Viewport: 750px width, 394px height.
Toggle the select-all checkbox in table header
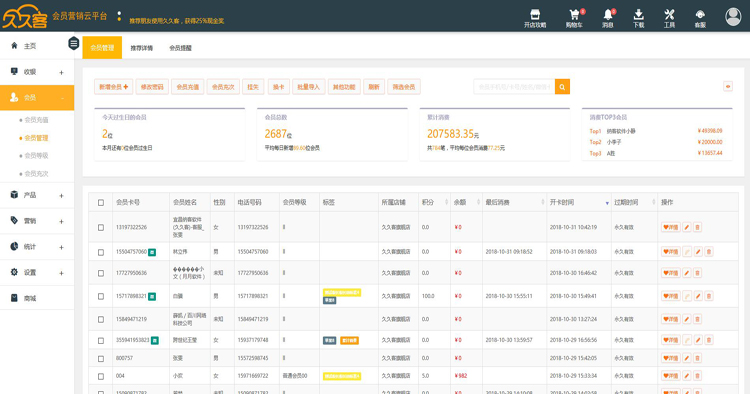click(x=101, y=203)
